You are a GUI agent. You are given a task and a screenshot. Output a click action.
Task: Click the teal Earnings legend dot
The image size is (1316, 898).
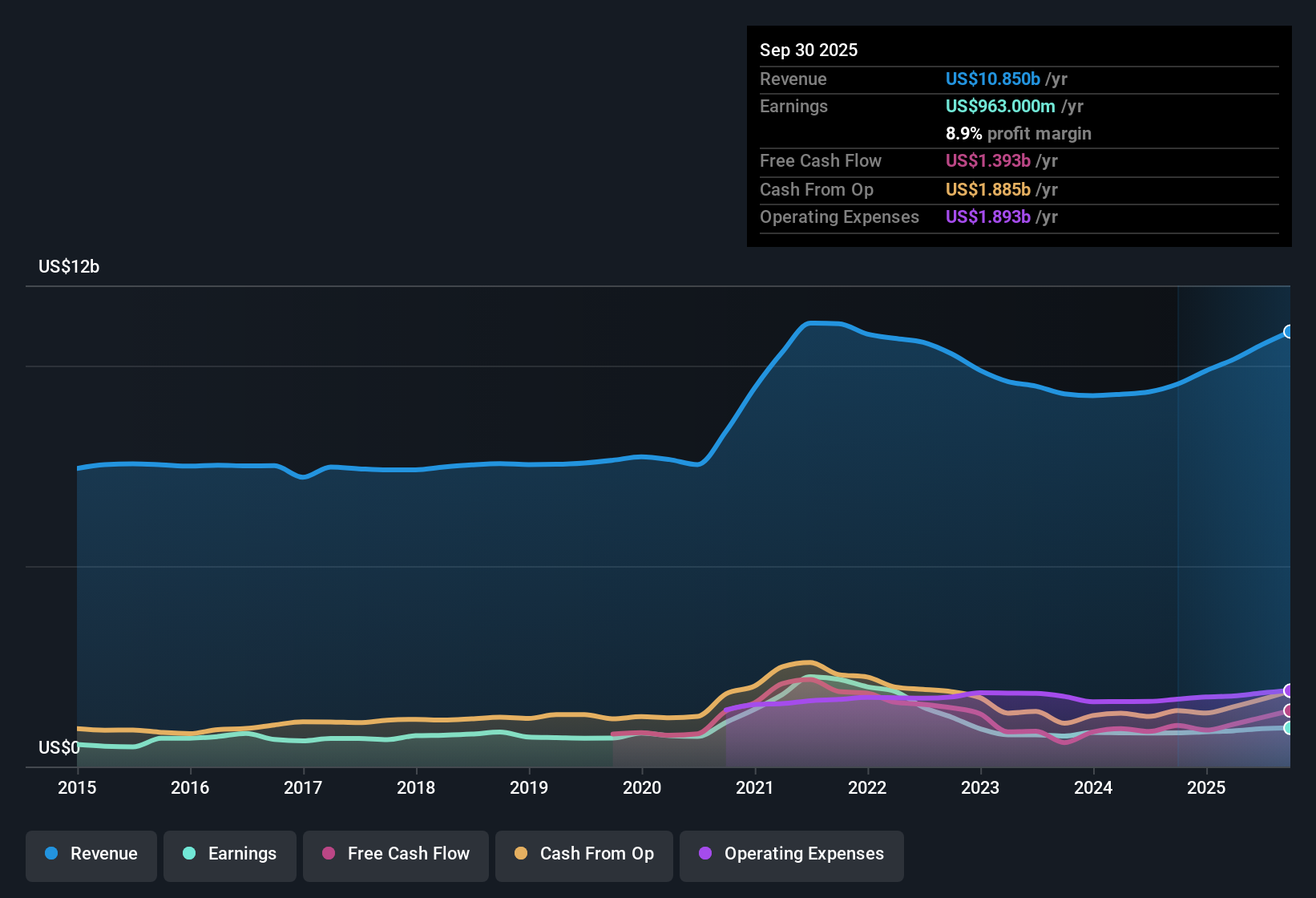(189, 854)
